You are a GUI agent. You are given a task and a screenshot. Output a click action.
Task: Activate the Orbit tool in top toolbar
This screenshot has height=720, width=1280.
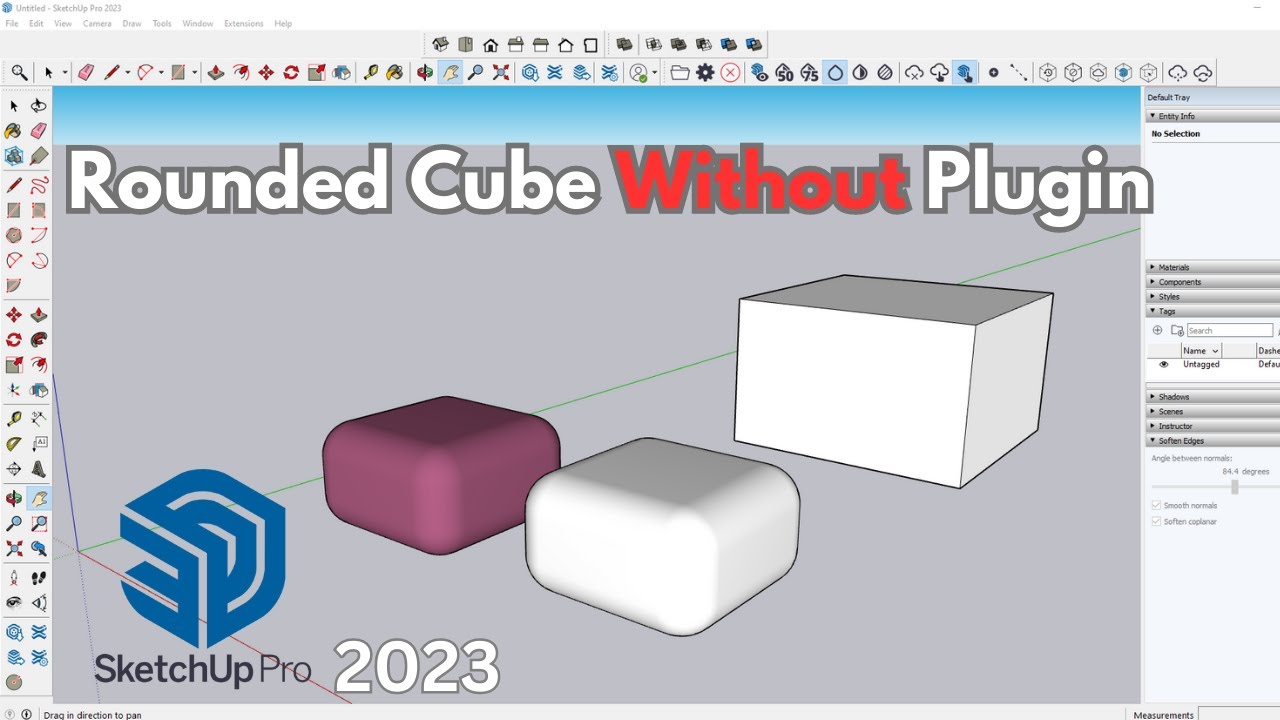[x=424, y=73]
